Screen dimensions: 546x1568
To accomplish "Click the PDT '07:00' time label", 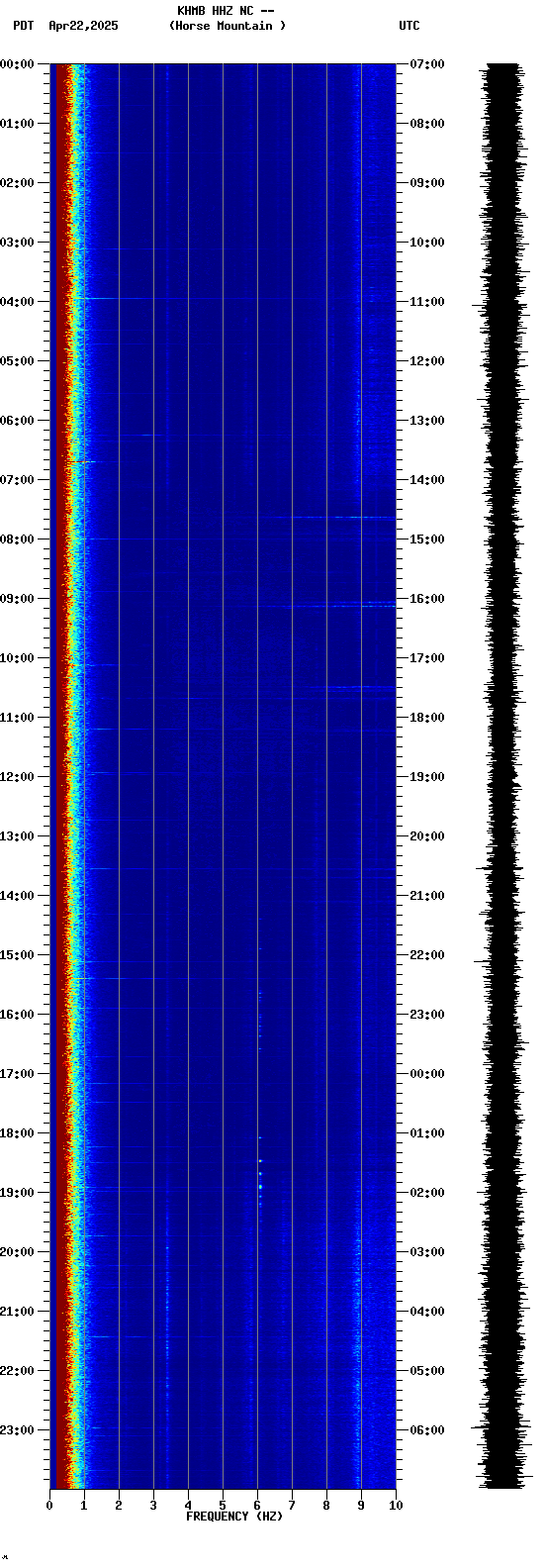I will pyautogui.click(x=17, y=480).
